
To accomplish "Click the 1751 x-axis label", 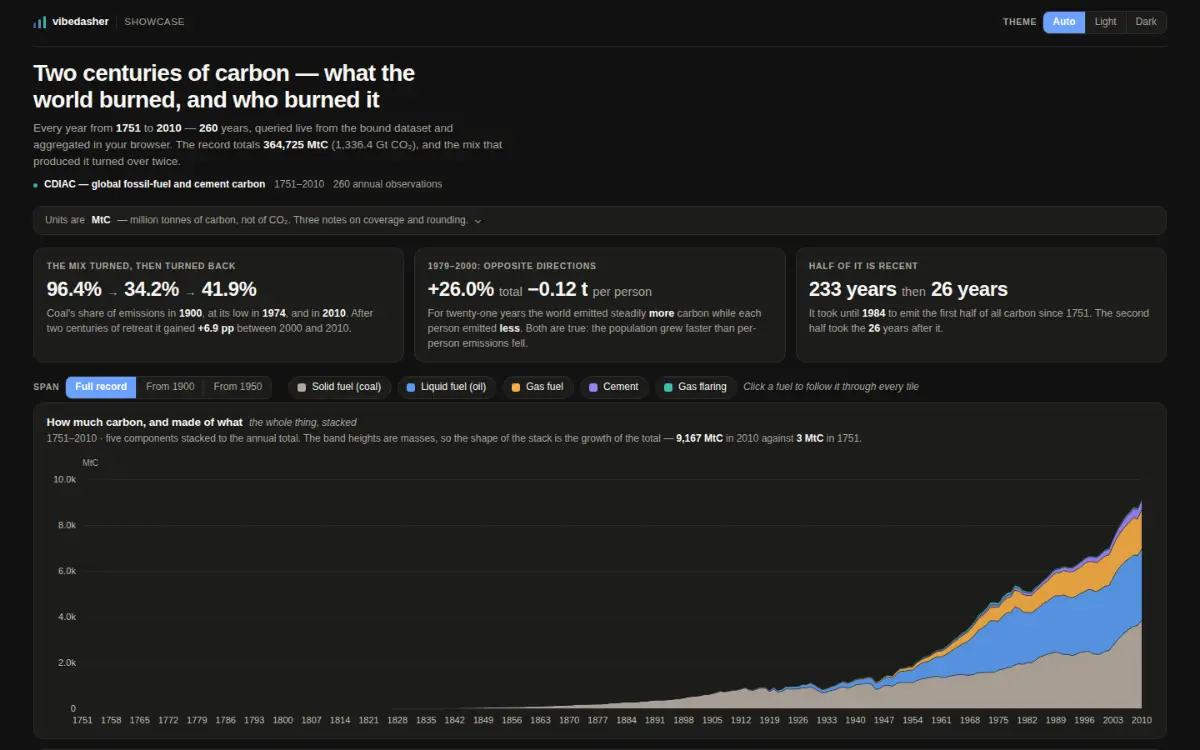I will (x=83, y=720).
